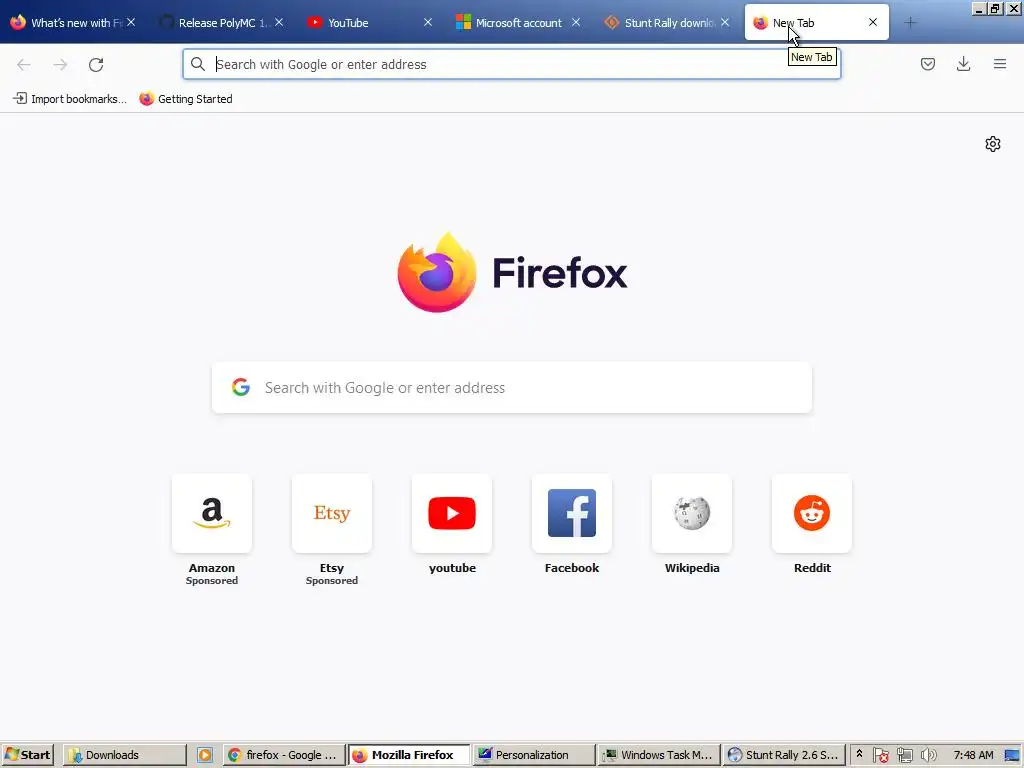
Task: Switch to Downloads taskbar window
Action: [125, 755]
